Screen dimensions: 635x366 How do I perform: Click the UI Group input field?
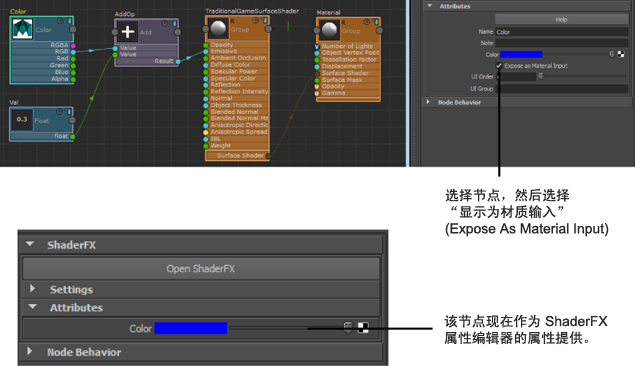(562, 89)
